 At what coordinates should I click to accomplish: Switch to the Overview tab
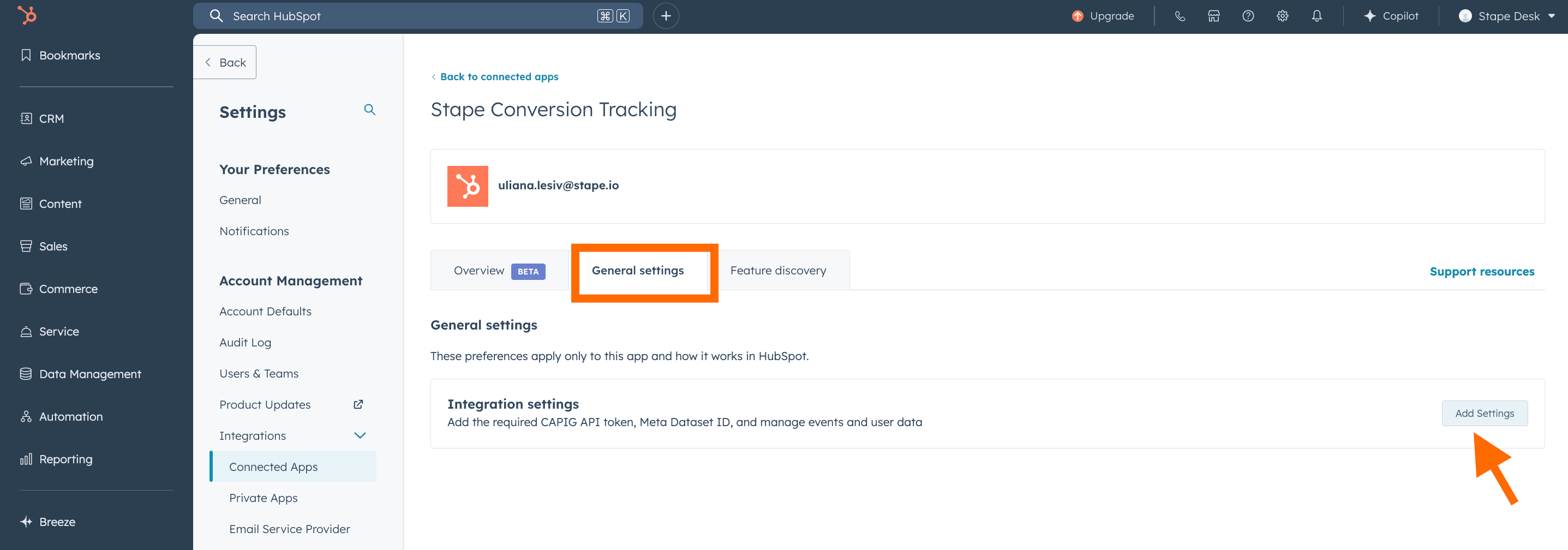click(x=499, y=271)
